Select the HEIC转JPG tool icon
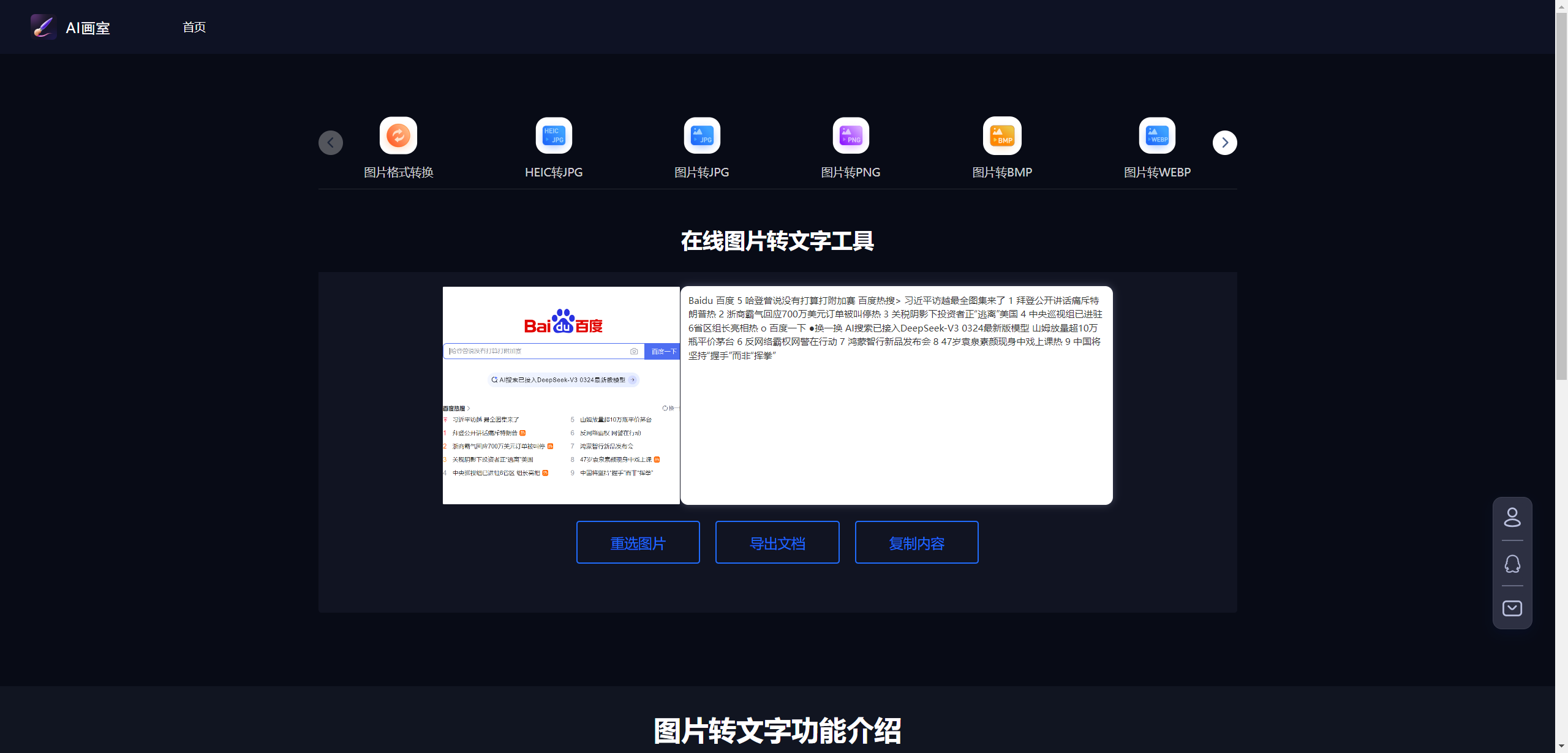 coord(554,135)
